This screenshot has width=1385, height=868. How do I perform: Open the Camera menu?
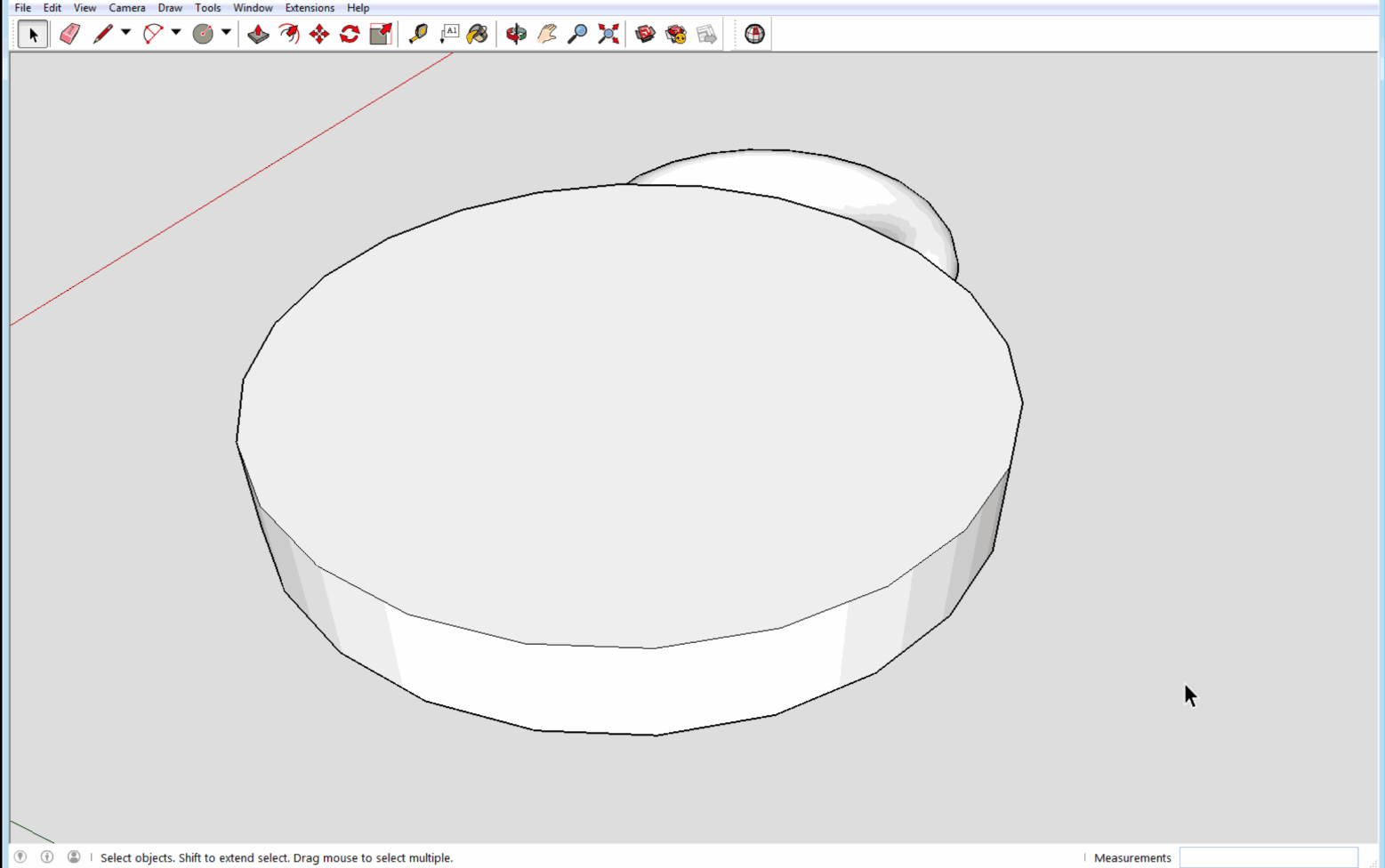(x=126, y=8)
